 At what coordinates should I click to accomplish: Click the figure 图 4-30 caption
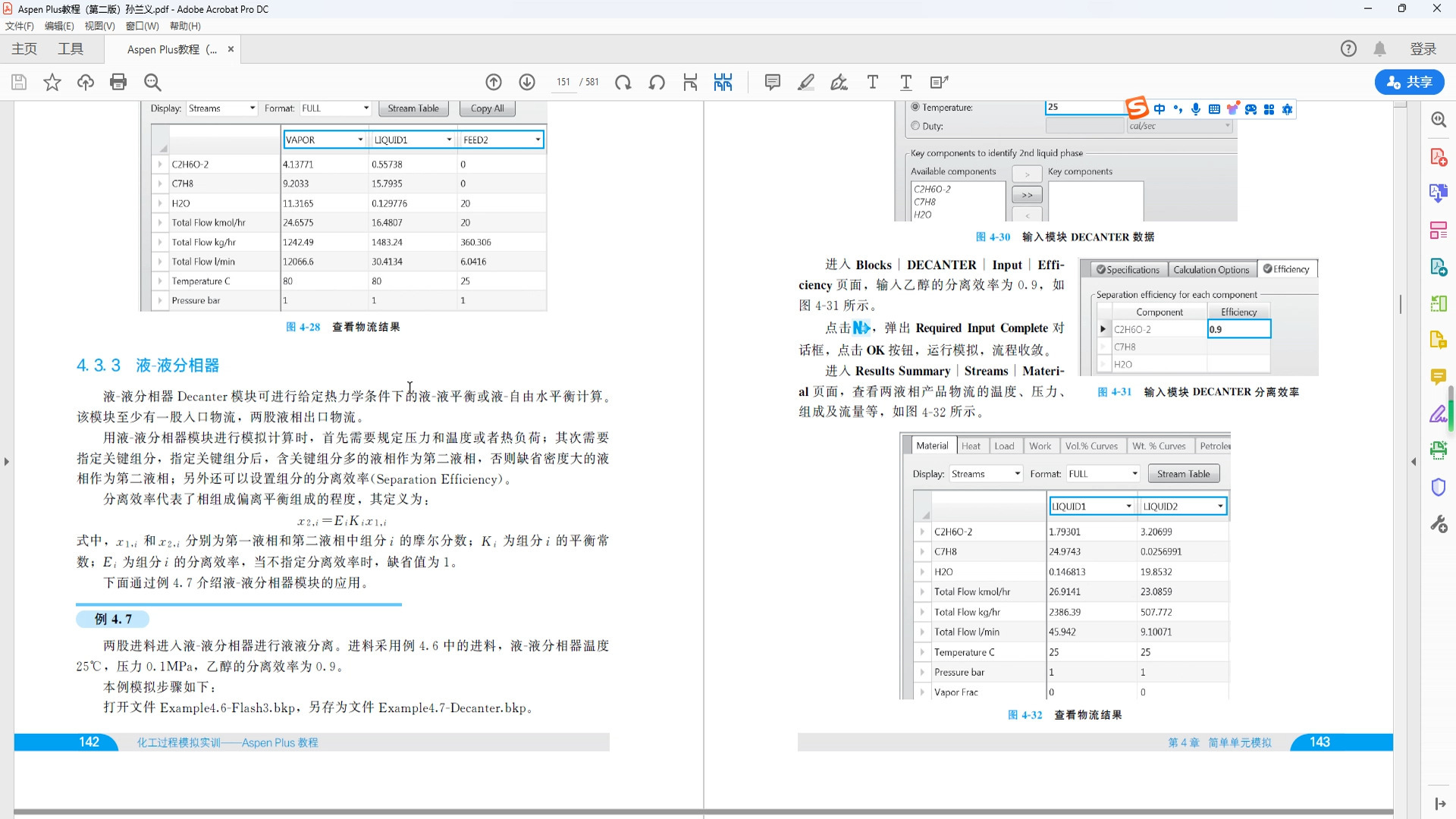point(1065,237)
